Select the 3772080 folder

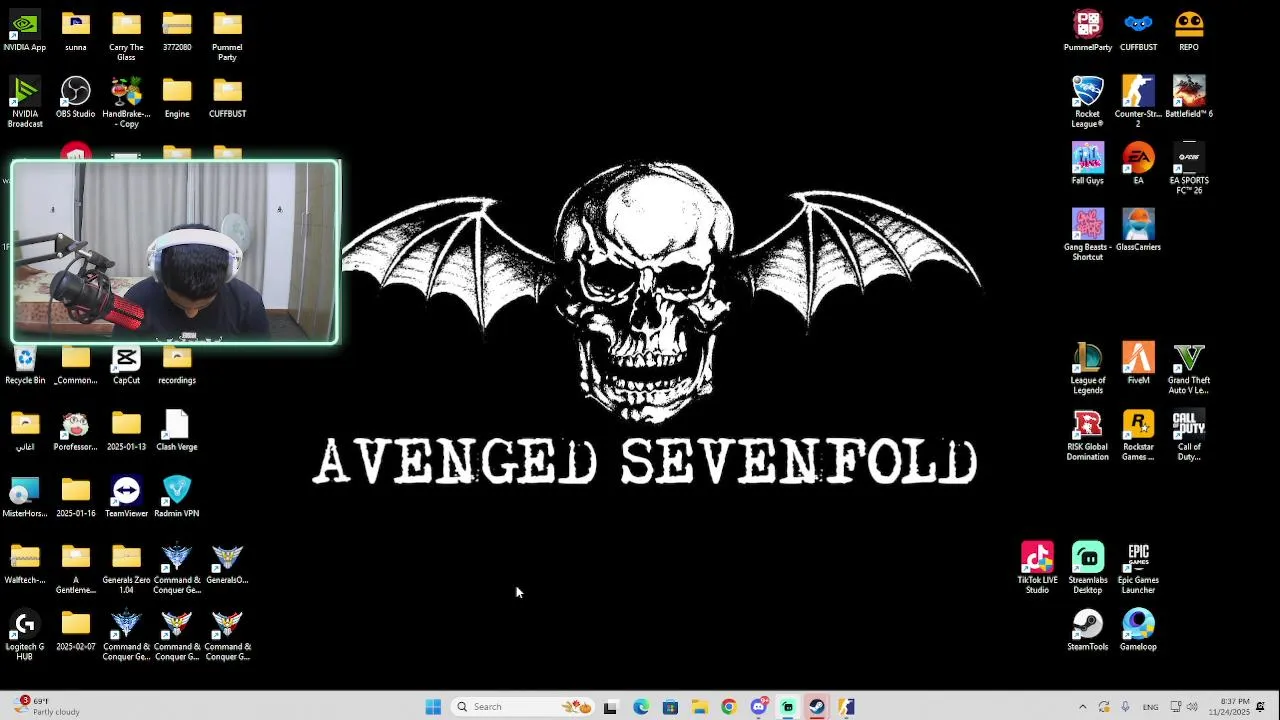tap(177, 31)
